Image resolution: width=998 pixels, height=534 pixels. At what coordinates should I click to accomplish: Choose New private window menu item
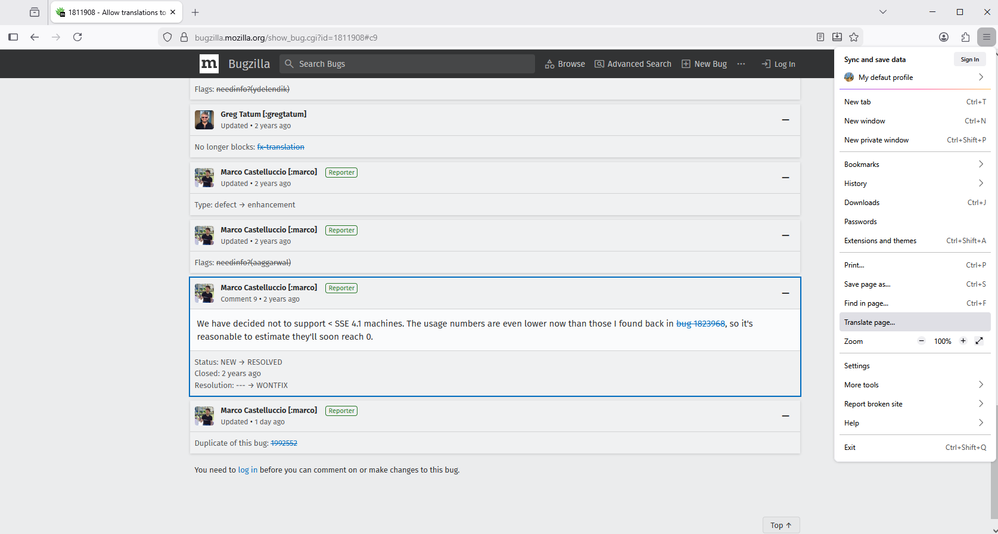(876, 140)
